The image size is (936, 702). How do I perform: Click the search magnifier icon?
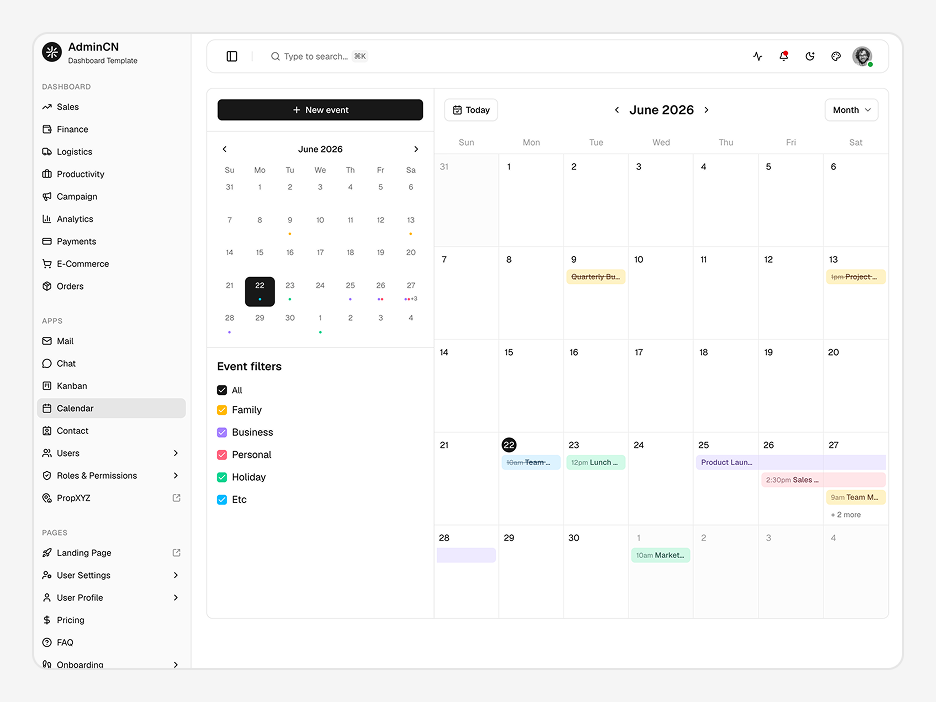275,56
